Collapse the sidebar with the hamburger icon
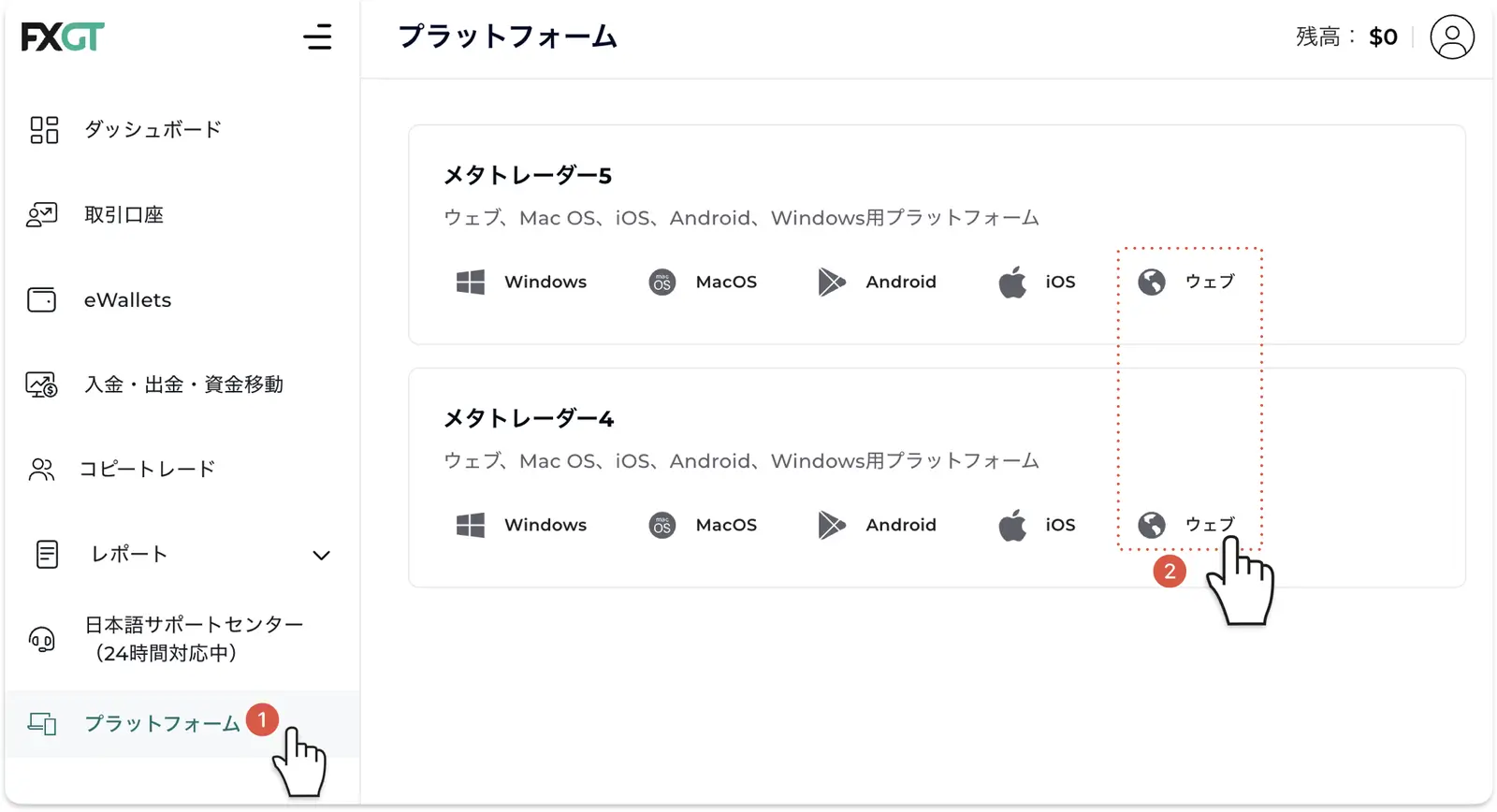The width and height of the screenshot is (1497, 812). click(318, 36)
